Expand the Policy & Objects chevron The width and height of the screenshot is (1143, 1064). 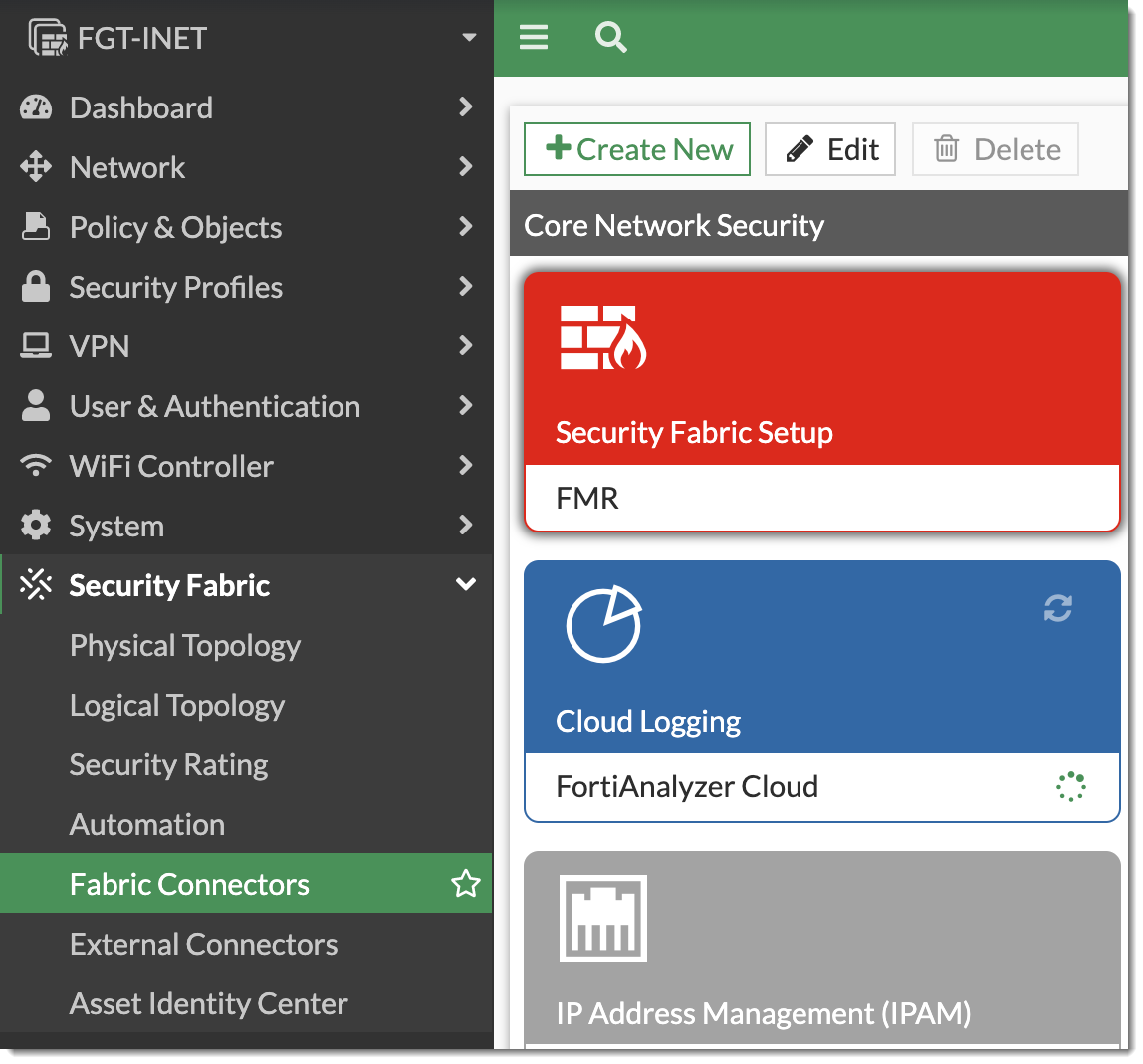pyautogui.click(x=465, y=227)
